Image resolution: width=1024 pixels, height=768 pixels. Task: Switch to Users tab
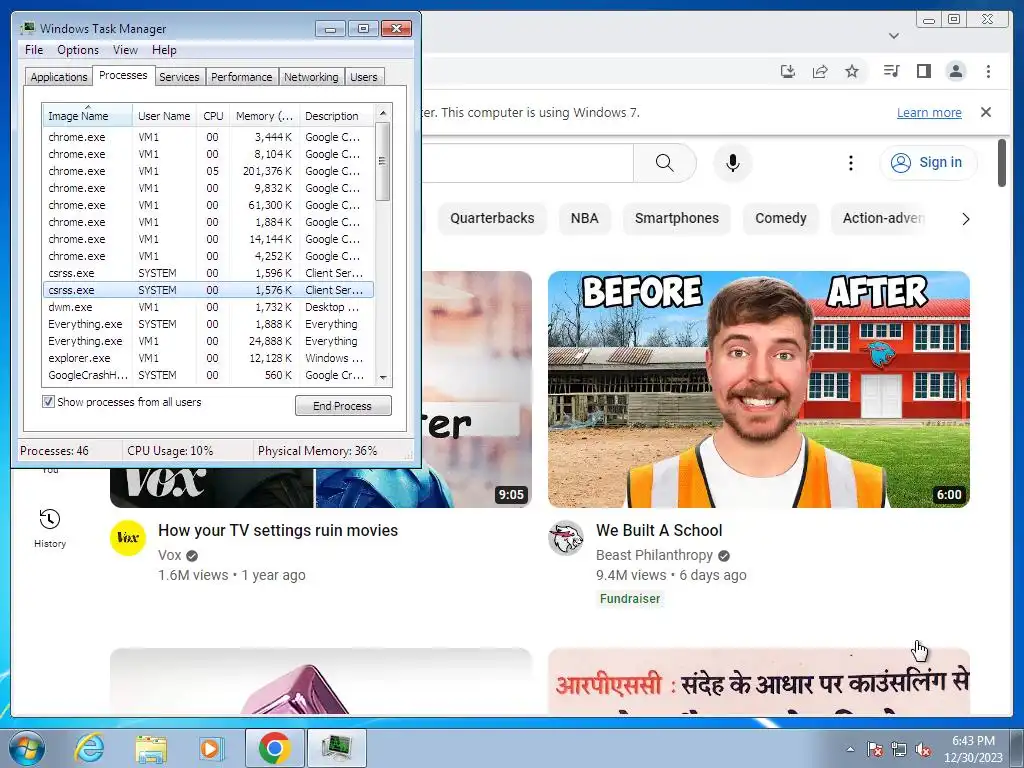364,77
